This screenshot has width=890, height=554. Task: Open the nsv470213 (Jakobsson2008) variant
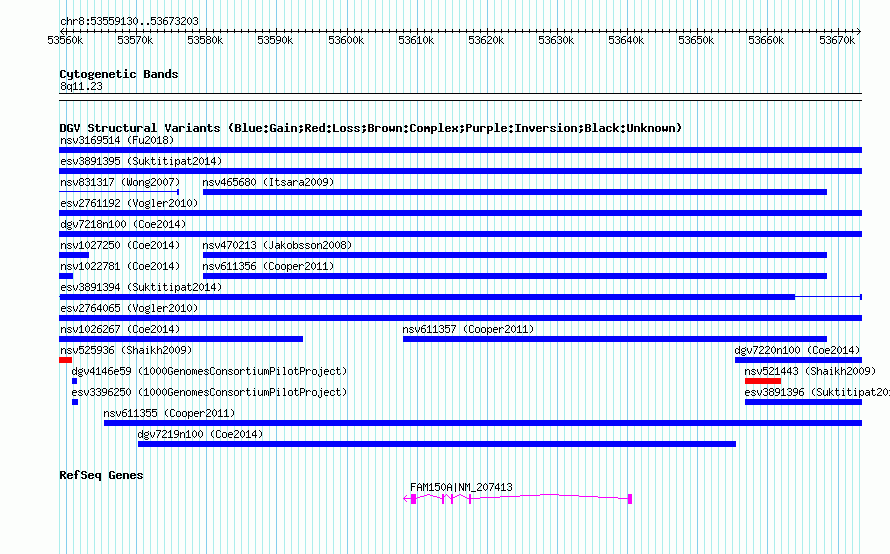(278, 245)
